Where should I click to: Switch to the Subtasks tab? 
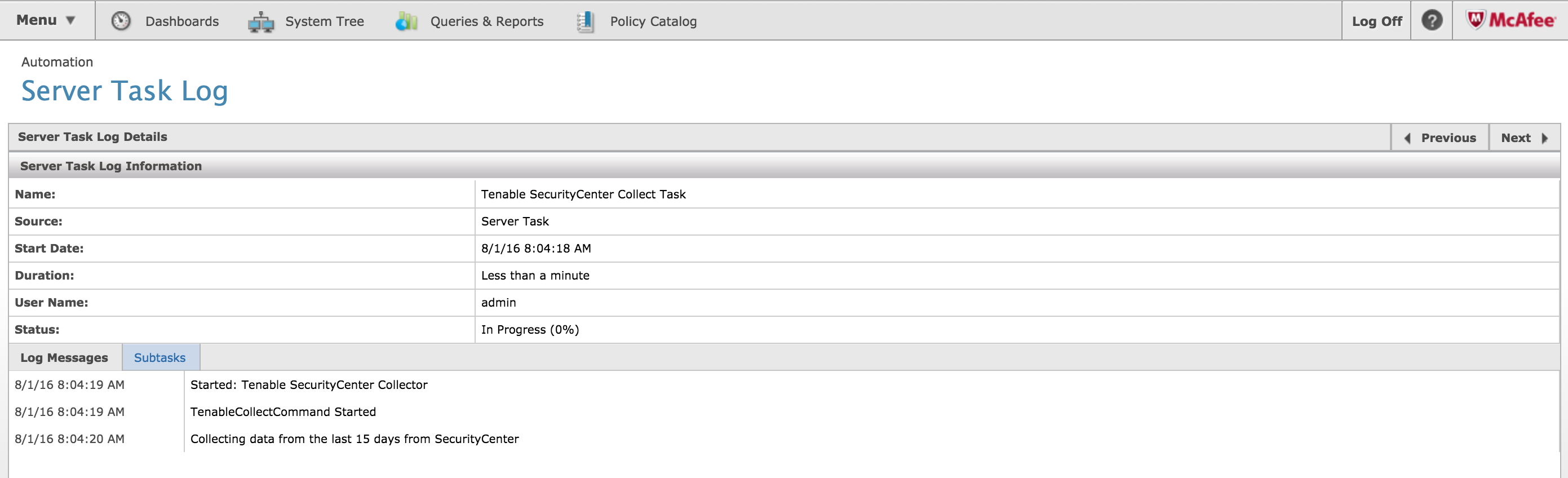pos(160,357)
